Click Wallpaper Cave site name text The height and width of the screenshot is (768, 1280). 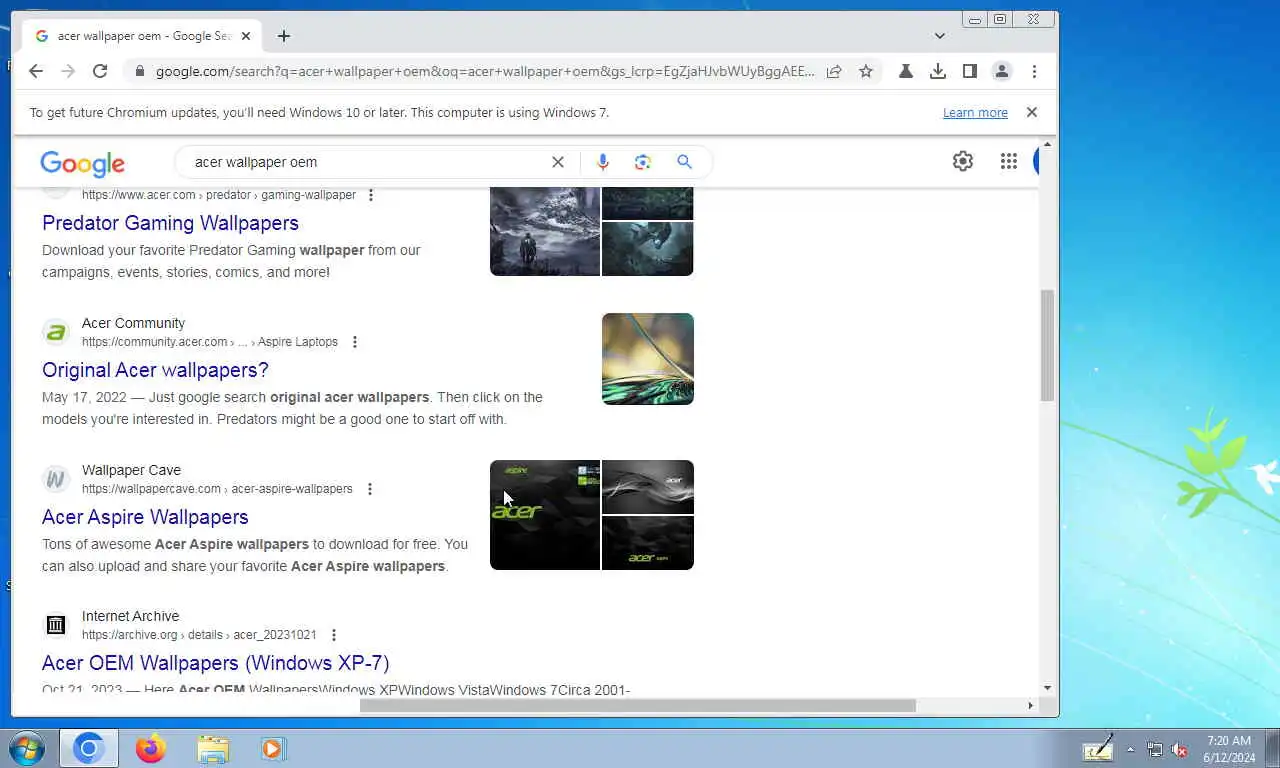131,470
